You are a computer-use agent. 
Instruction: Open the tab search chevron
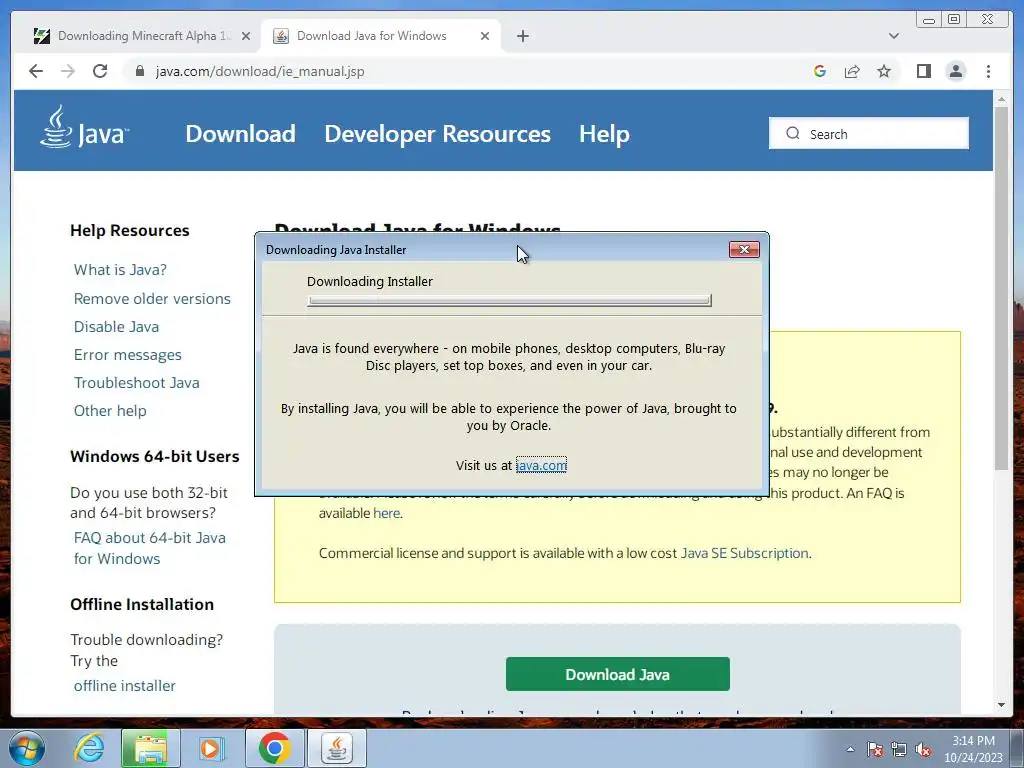pyautogui.click(x=893, y=36)
